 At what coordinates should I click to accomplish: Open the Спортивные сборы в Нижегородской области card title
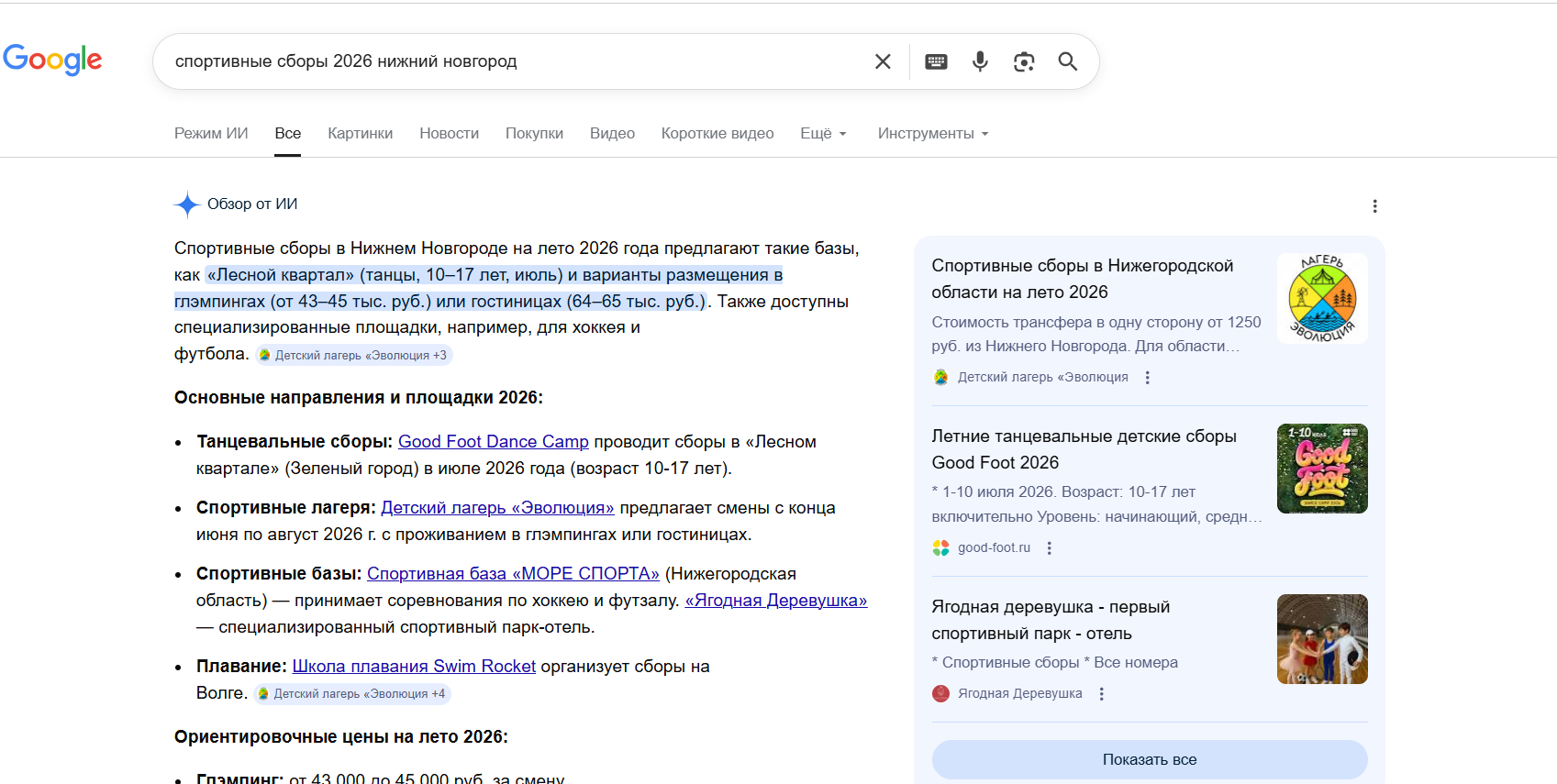(x=1083, y=279)
